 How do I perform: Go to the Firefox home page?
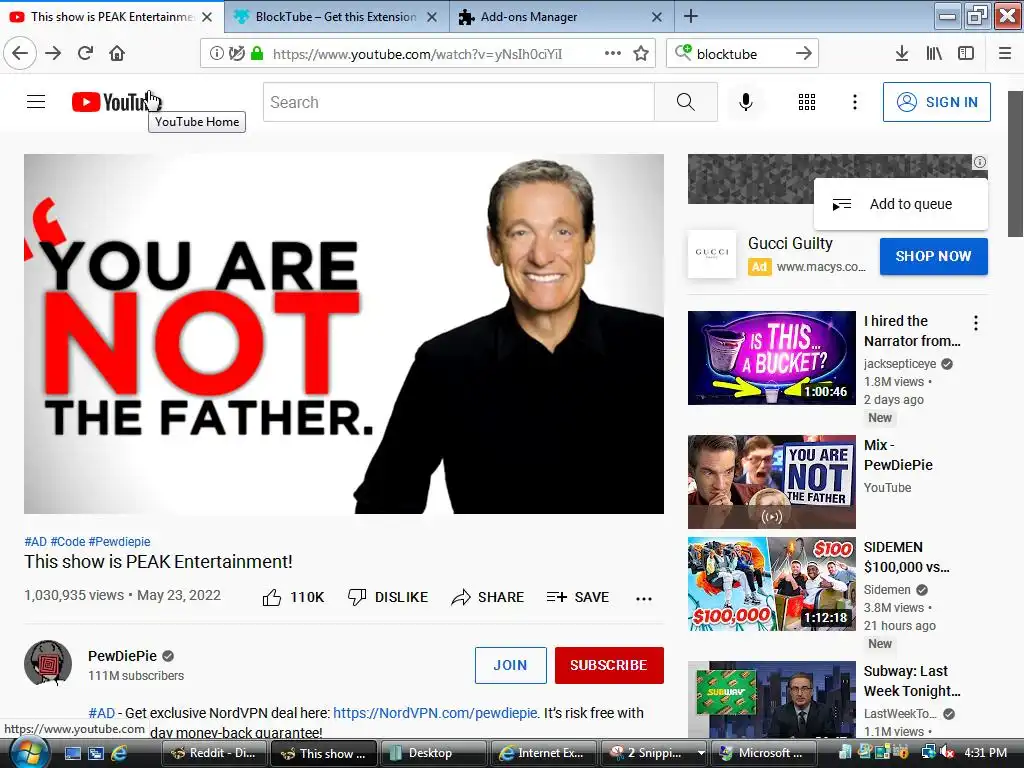click(117, 53)
